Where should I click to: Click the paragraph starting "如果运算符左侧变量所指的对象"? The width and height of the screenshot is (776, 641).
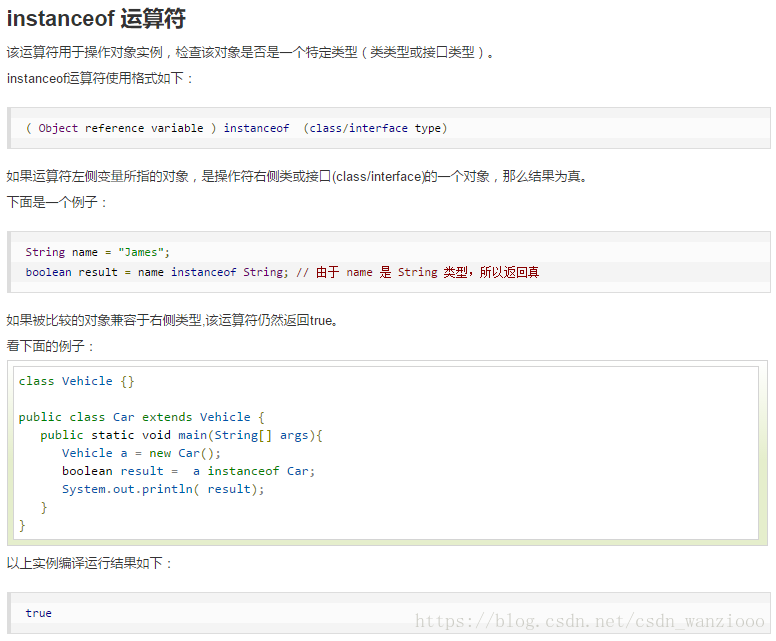tap(298, 176)
